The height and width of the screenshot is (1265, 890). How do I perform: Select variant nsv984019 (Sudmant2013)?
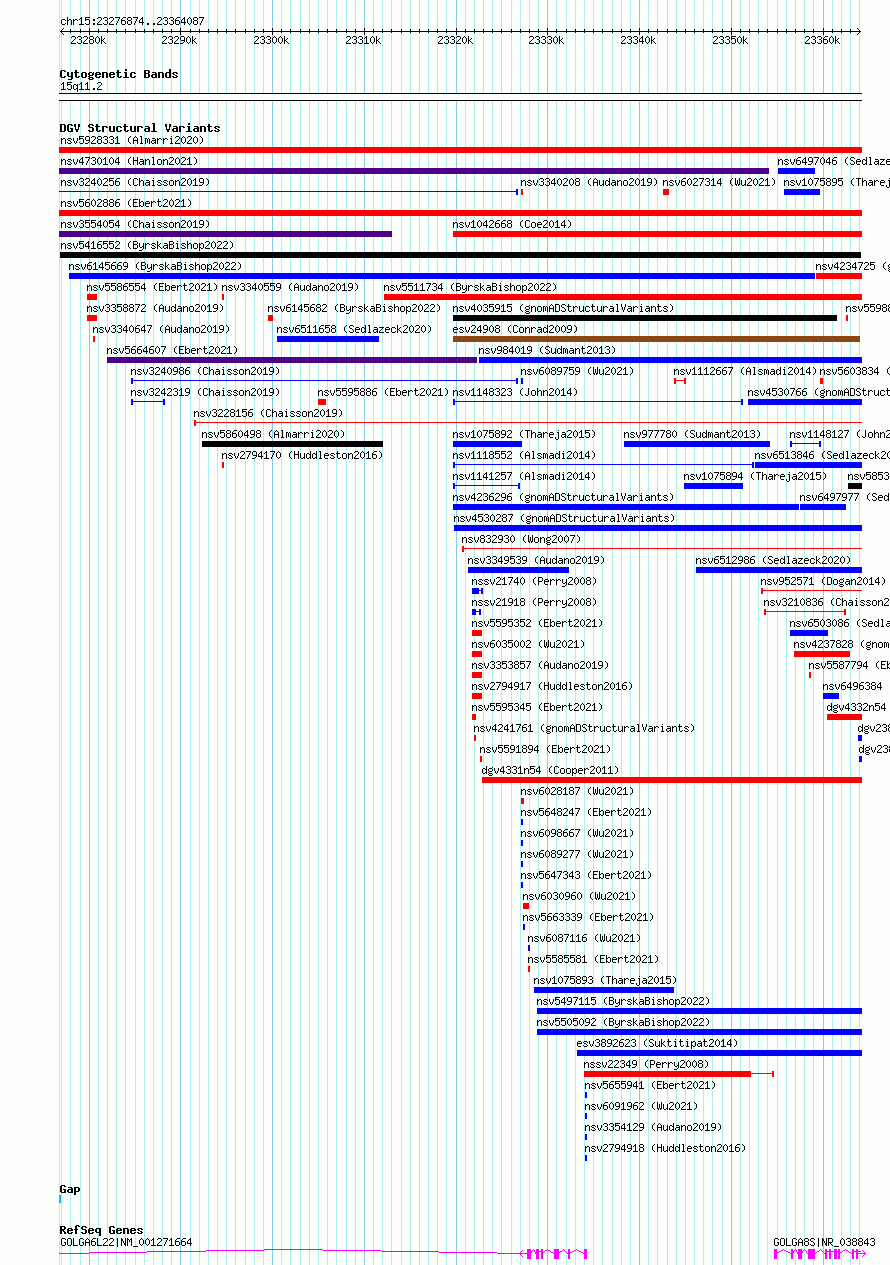[x=547, y=350]
